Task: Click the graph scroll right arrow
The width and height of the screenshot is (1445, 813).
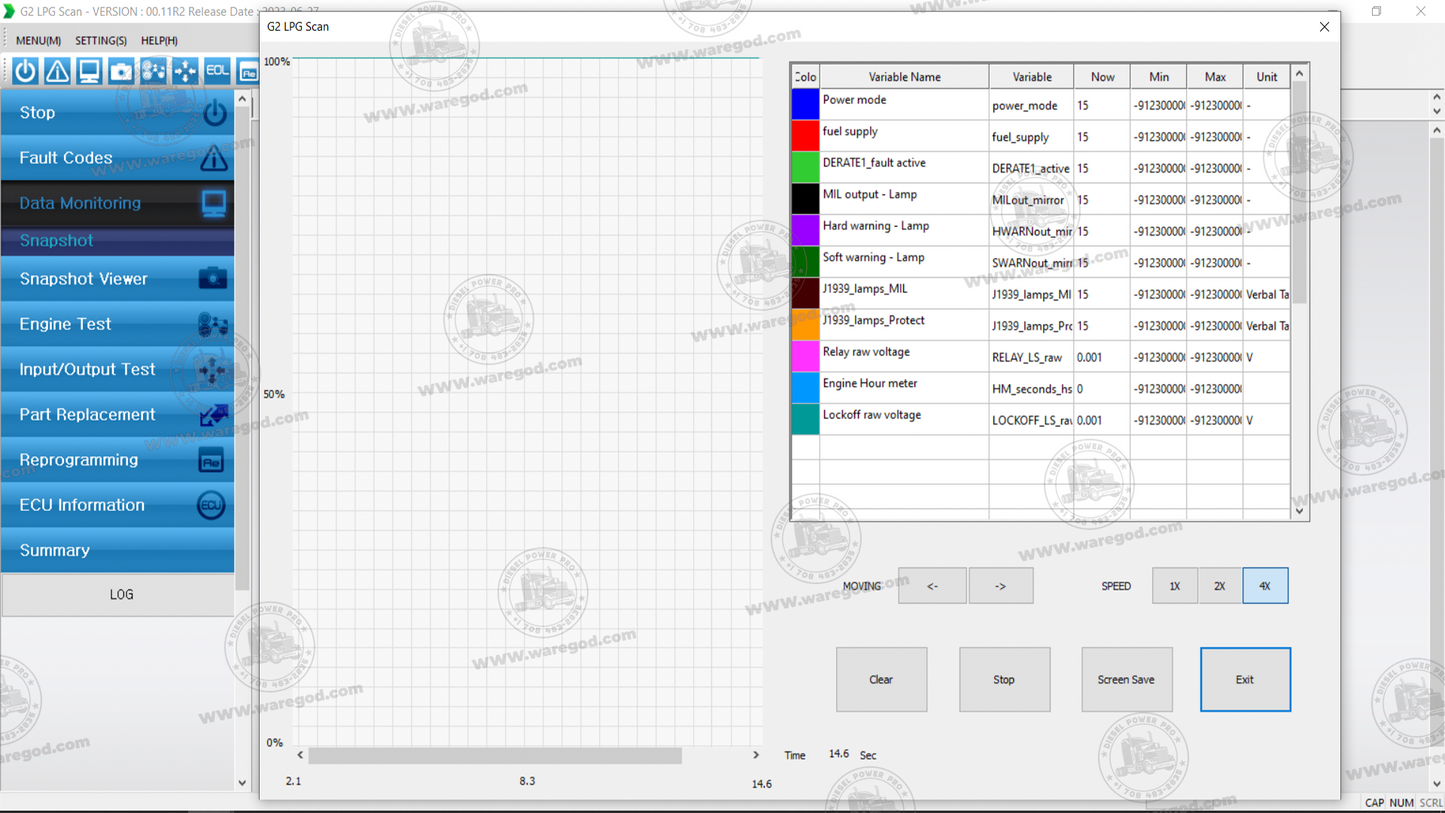Action: click(x=756, y=755)
